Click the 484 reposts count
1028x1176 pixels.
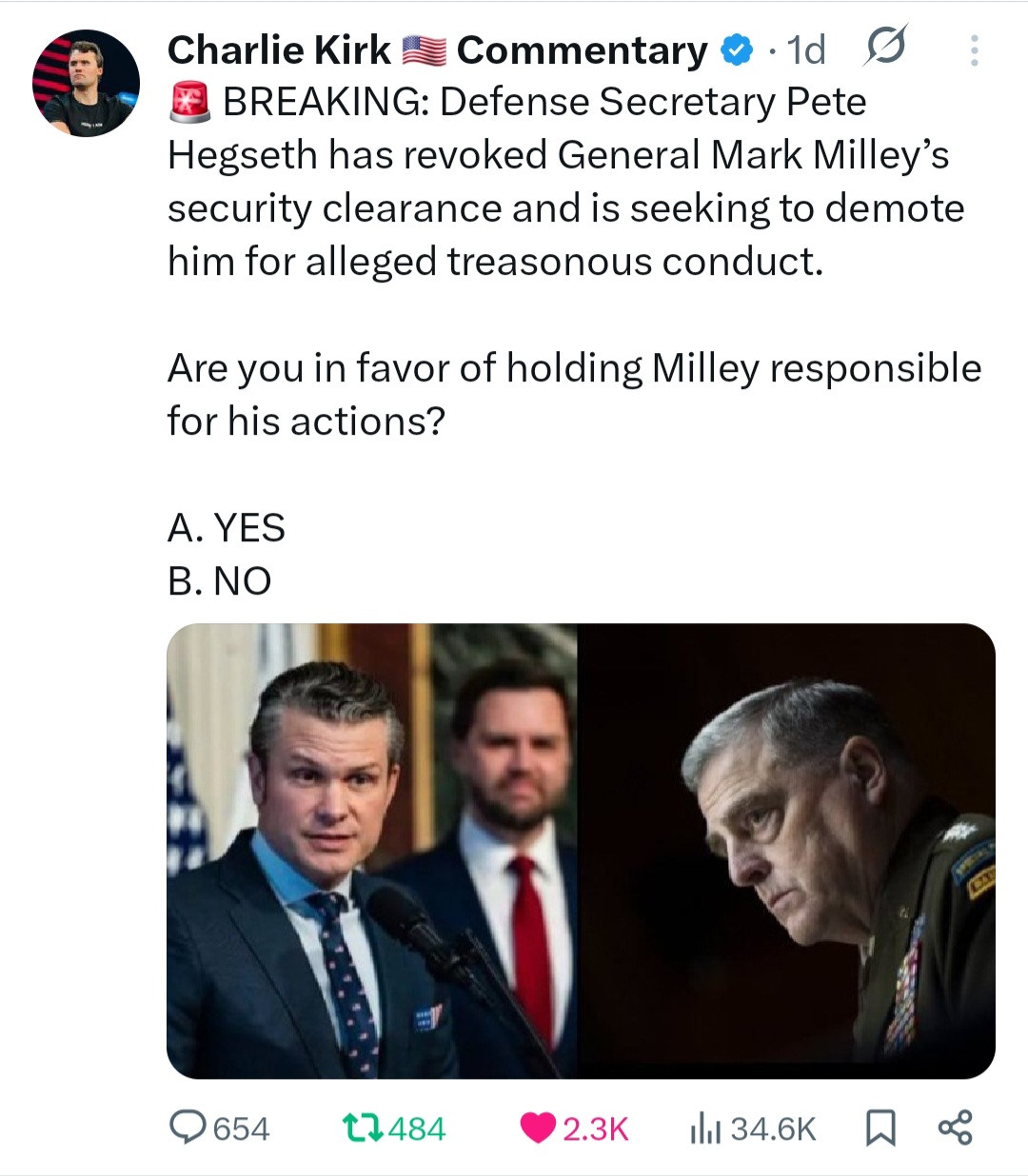[417, 1128]
